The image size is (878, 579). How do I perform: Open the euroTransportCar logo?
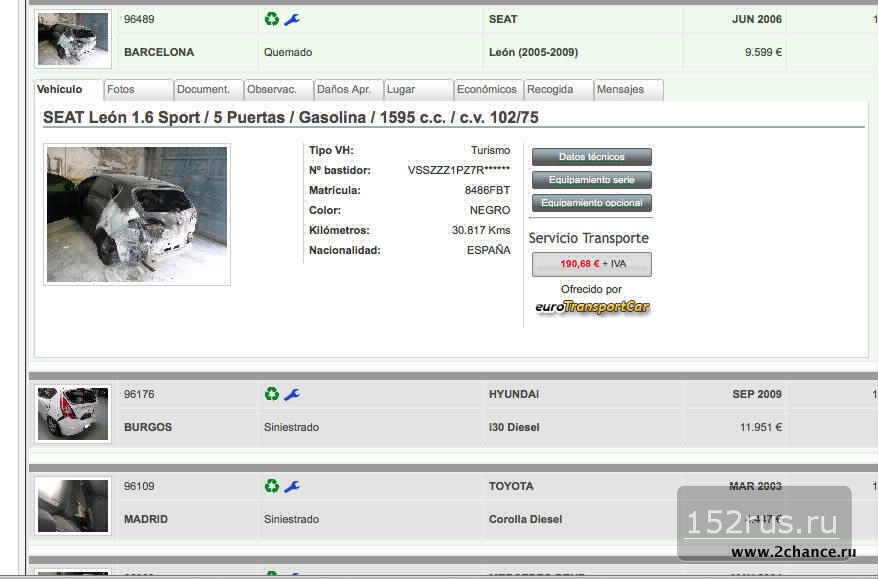pos(592,307)
